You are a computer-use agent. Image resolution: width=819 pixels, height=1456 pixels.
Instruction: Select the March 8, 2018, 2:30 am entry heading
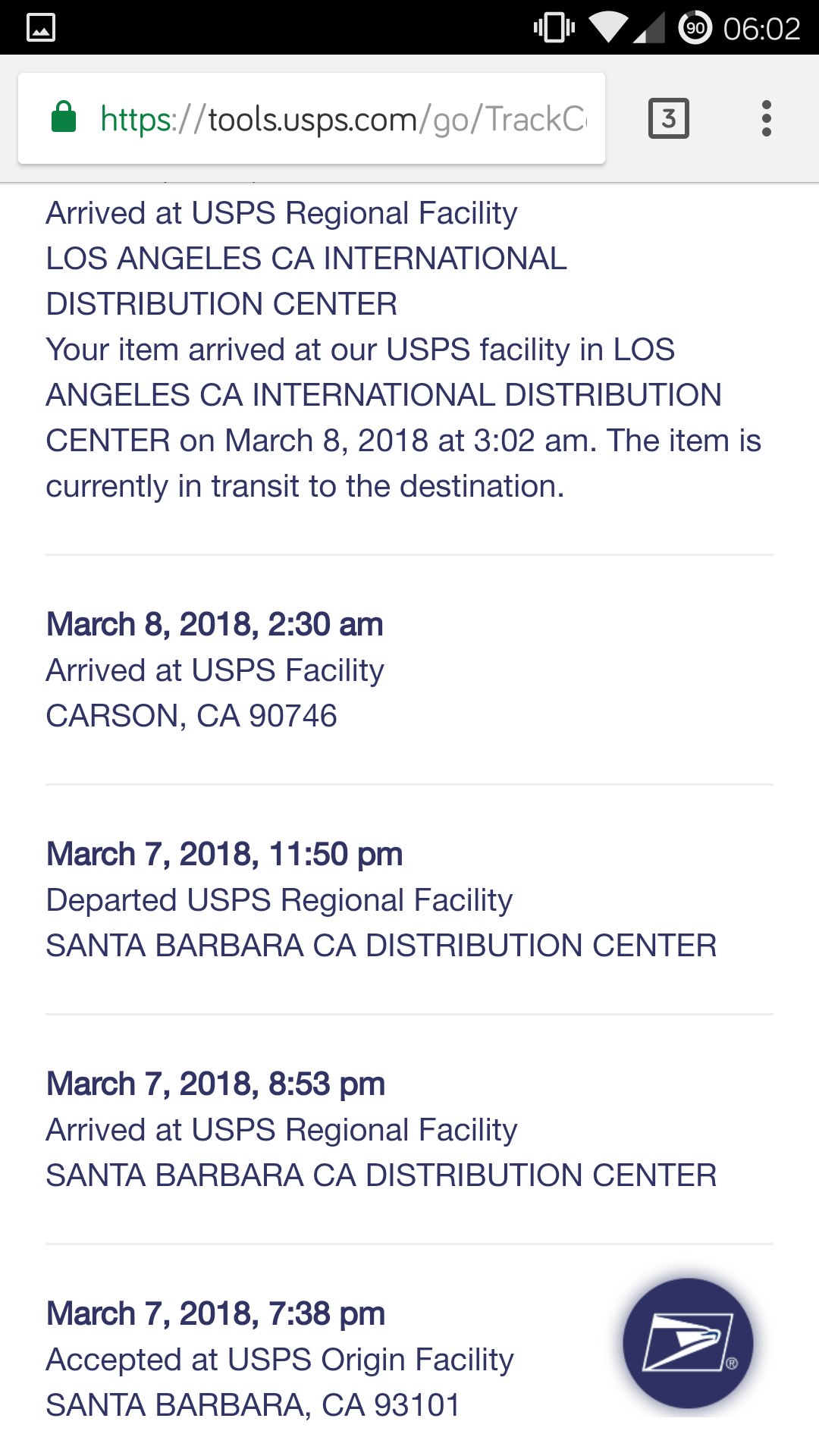point(215,624)
